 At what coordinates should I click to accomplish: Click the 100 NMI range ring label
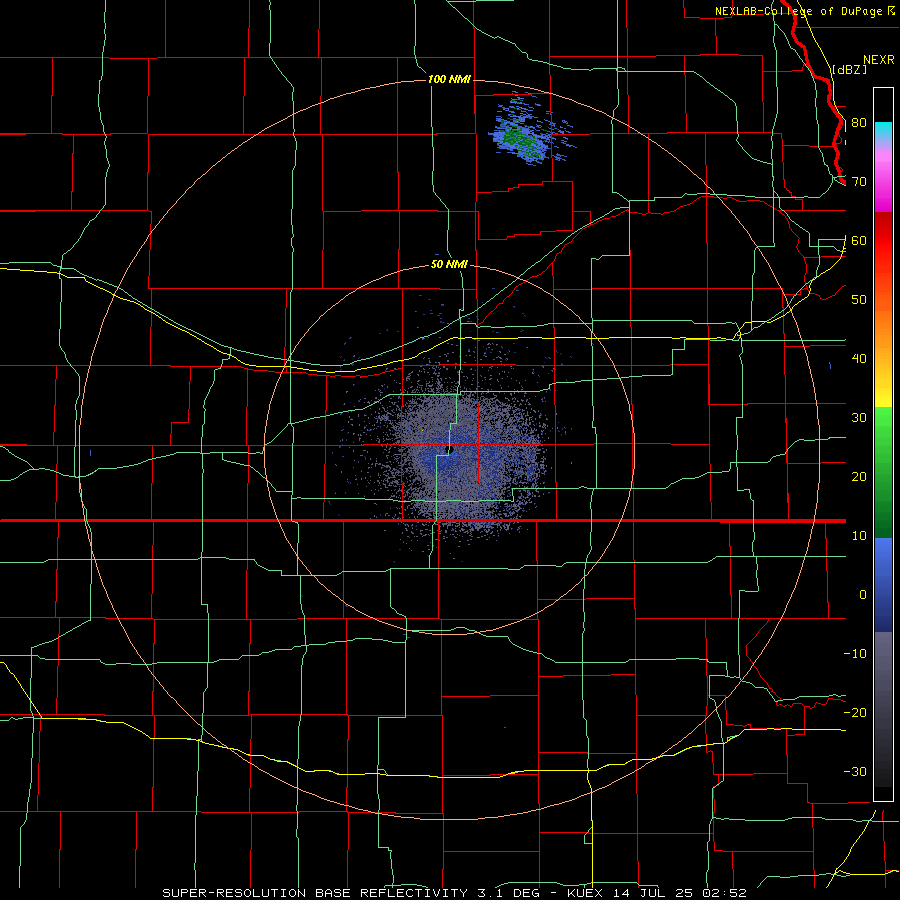(x=449, y=79)
